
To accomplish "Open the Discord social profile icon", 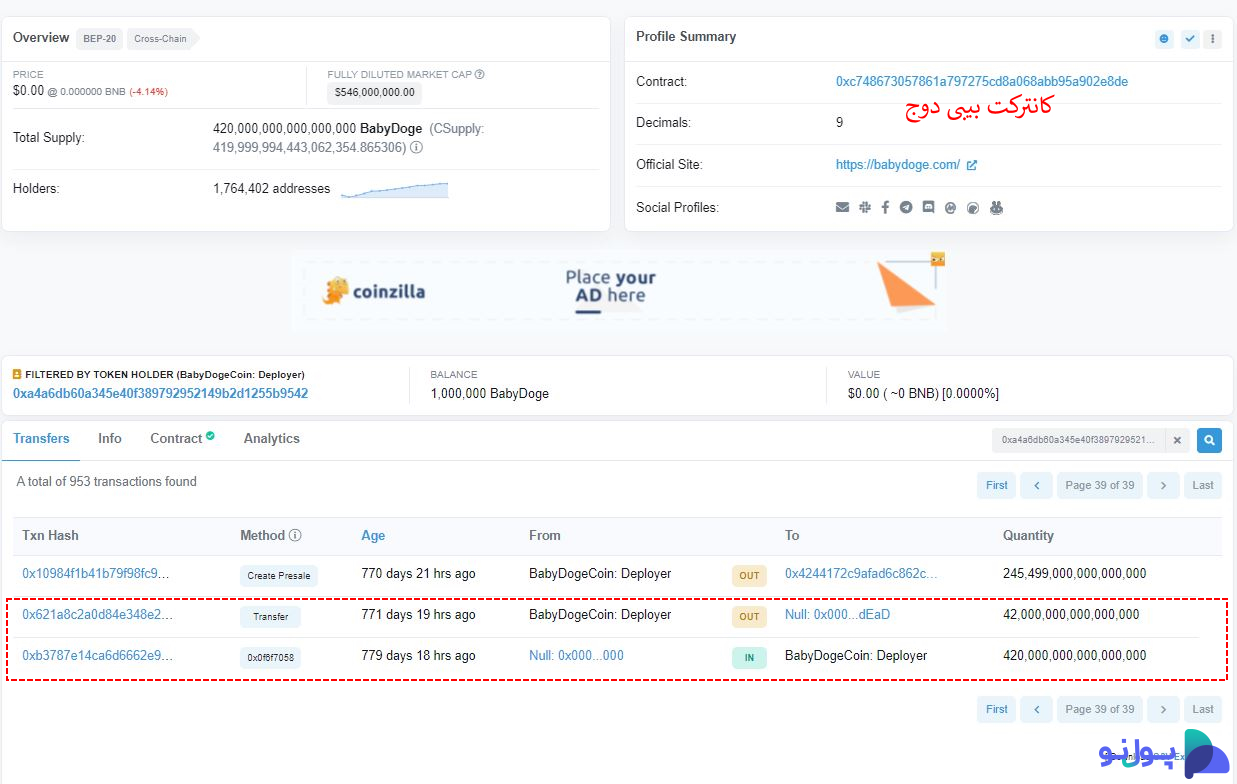I will pos(928,208).
